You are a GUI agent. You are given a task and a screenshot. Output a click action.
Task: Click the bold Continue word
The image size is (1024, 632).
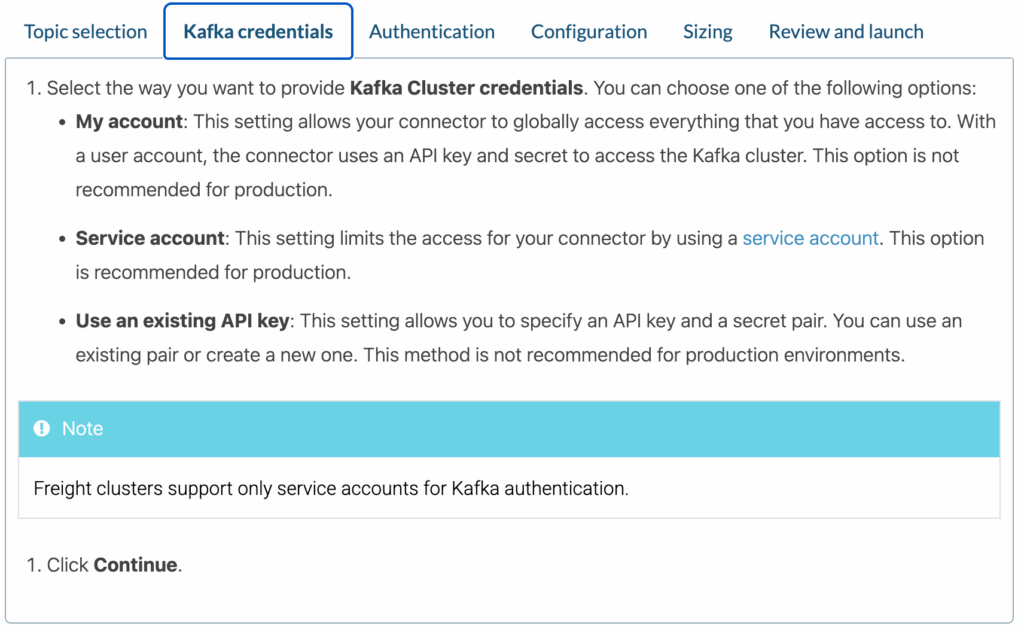(x=135, y=565)
